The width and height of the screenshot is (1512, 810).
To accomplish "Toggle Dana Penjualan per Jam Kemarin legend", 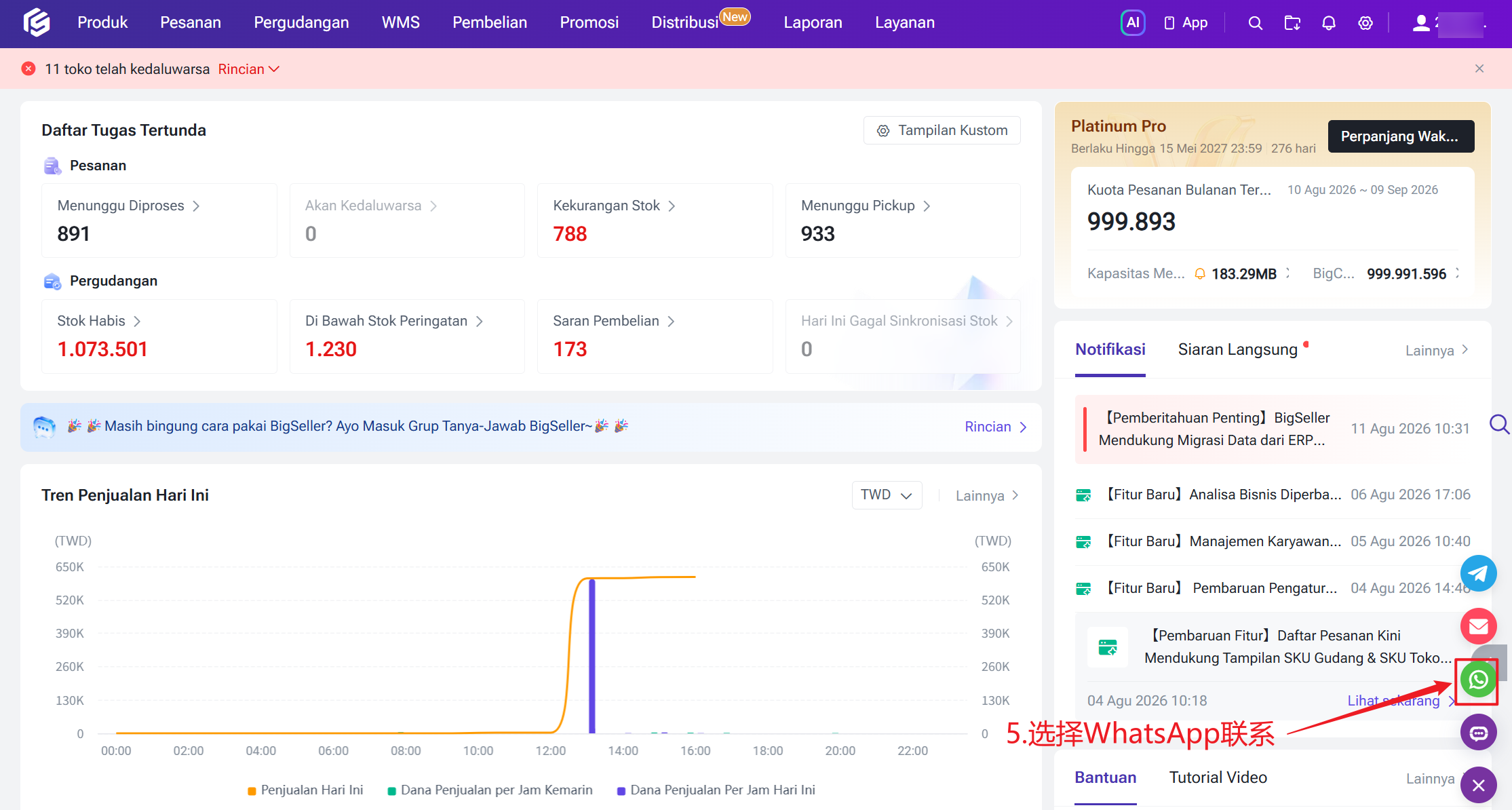I will [x=490, y=790].
